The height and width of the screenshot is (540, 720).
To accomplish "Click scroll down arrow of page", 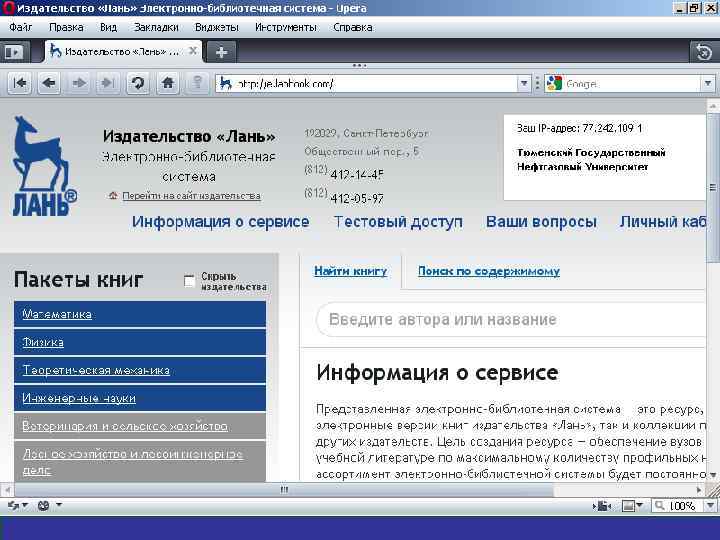I will point(713,475).
